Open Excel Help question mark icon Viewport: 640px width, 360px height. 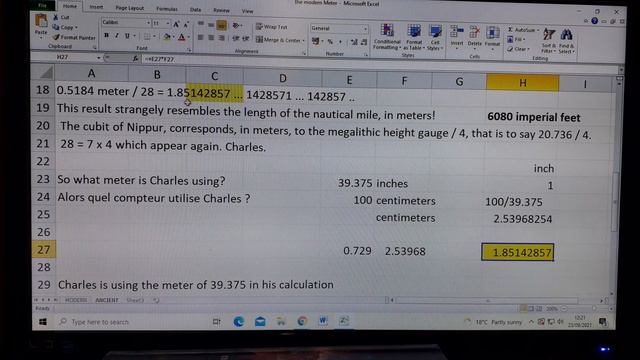(594, 21)
